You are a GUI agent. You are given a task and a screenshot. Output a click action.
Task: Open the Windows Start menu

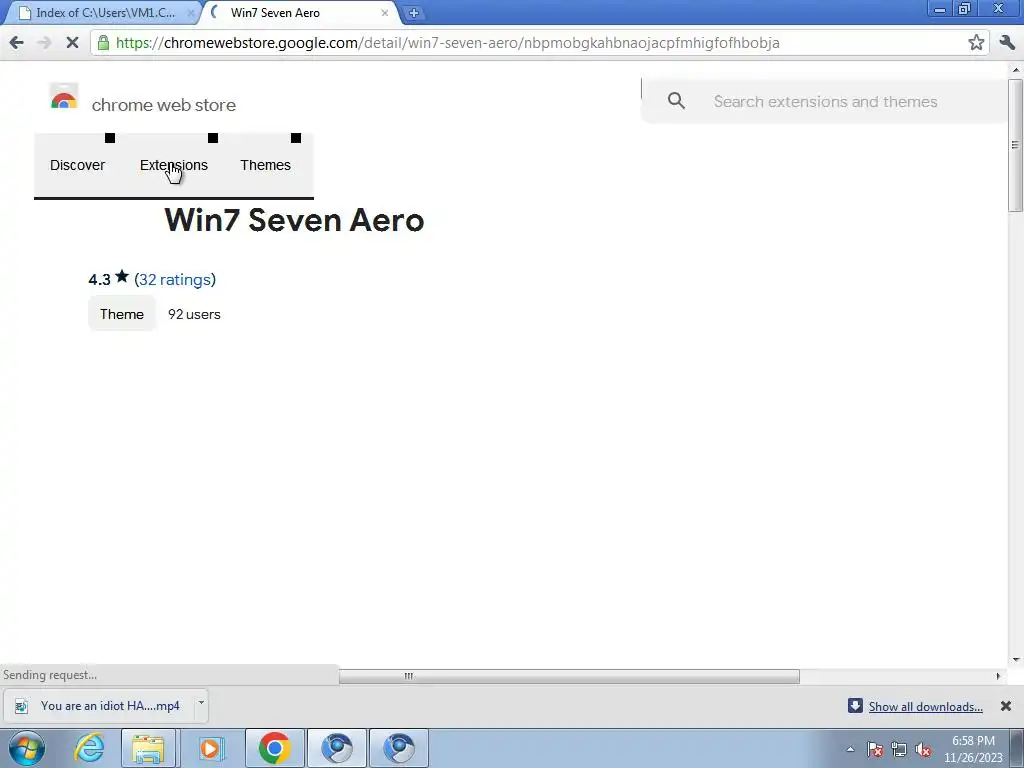point(27,748)
